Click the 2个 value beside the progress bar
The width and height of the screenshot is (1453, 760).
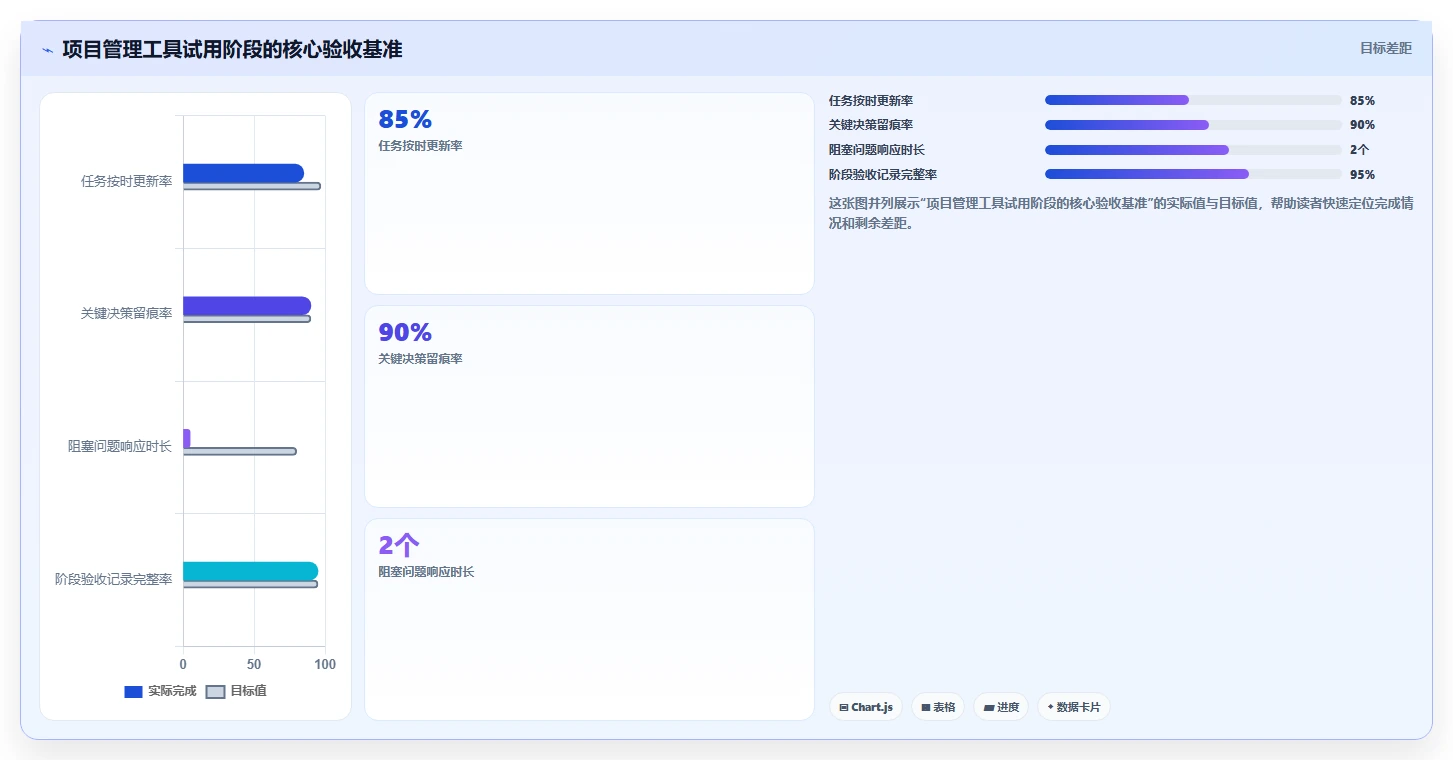[x=1359, y=150]
